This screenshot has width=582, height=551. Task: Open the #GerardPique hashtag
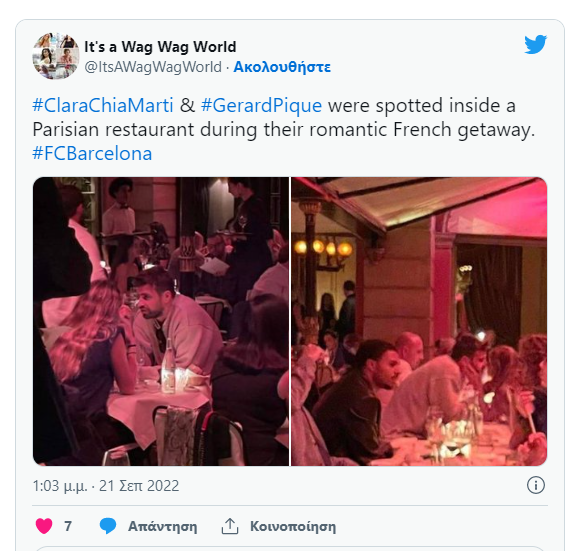tap(261, 105)
